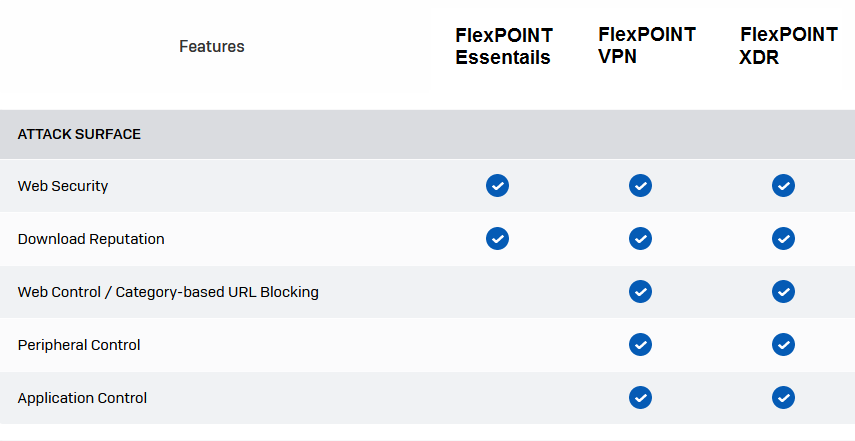Click Web Control checkmark in VPN column
Image resolution: width=855 pixels, height=441 pixels.
(640, 292)
